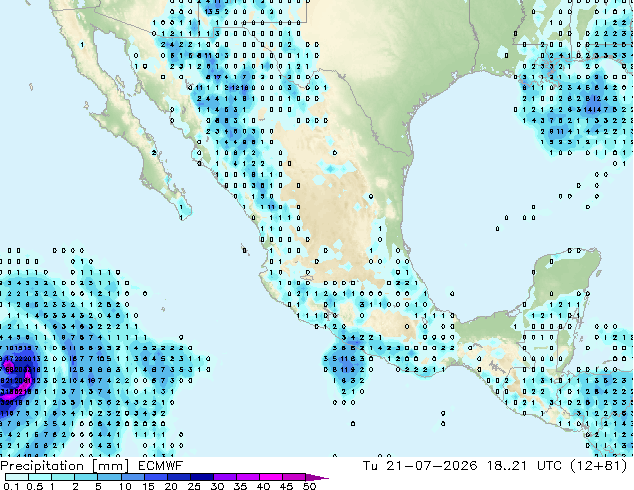The width and height of the screenshot is (634, 490).
Task: Click the "18..21" forecast hour range
Action: pyautogui.click(x=507, y=466)
